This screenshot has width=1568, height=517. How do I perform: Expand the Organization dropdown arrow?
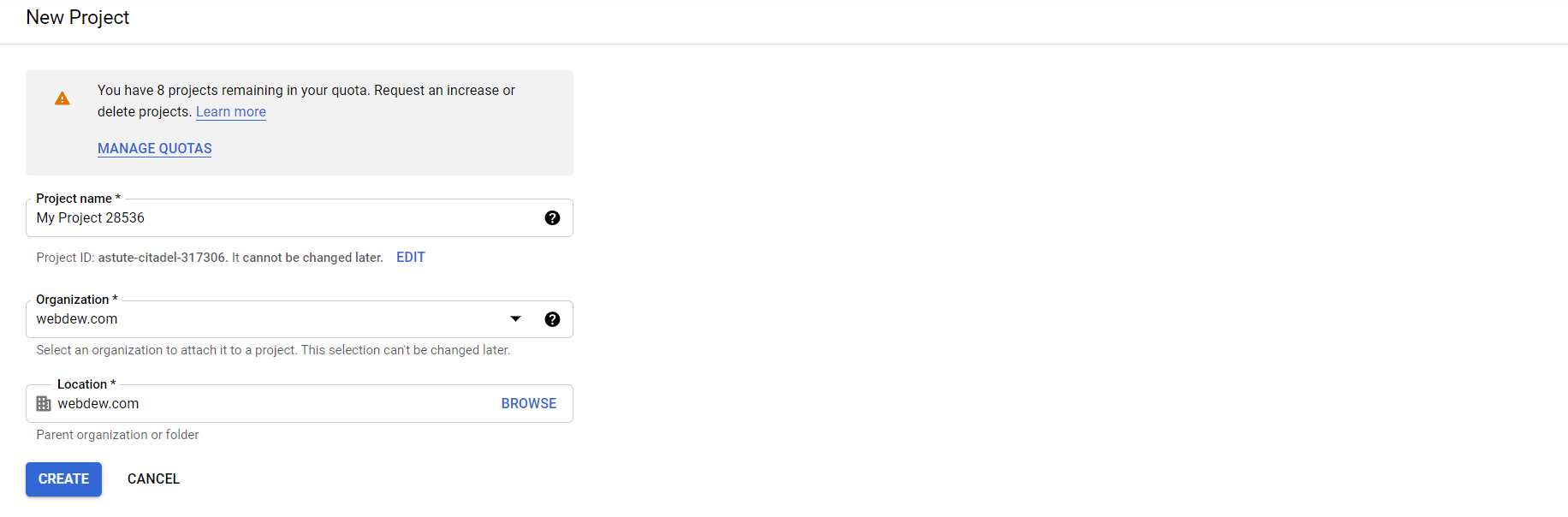point(515,319)
